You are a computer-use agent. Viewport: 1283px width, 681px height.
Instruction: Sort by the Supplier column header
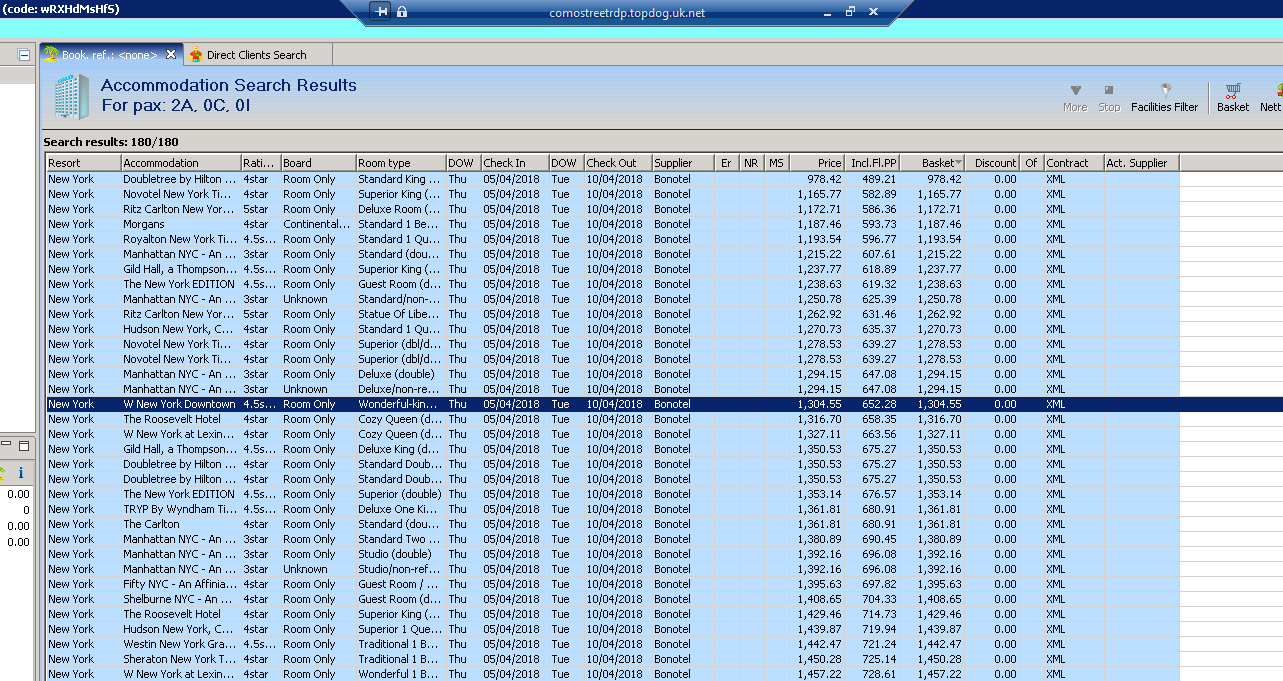click(683, 163)
